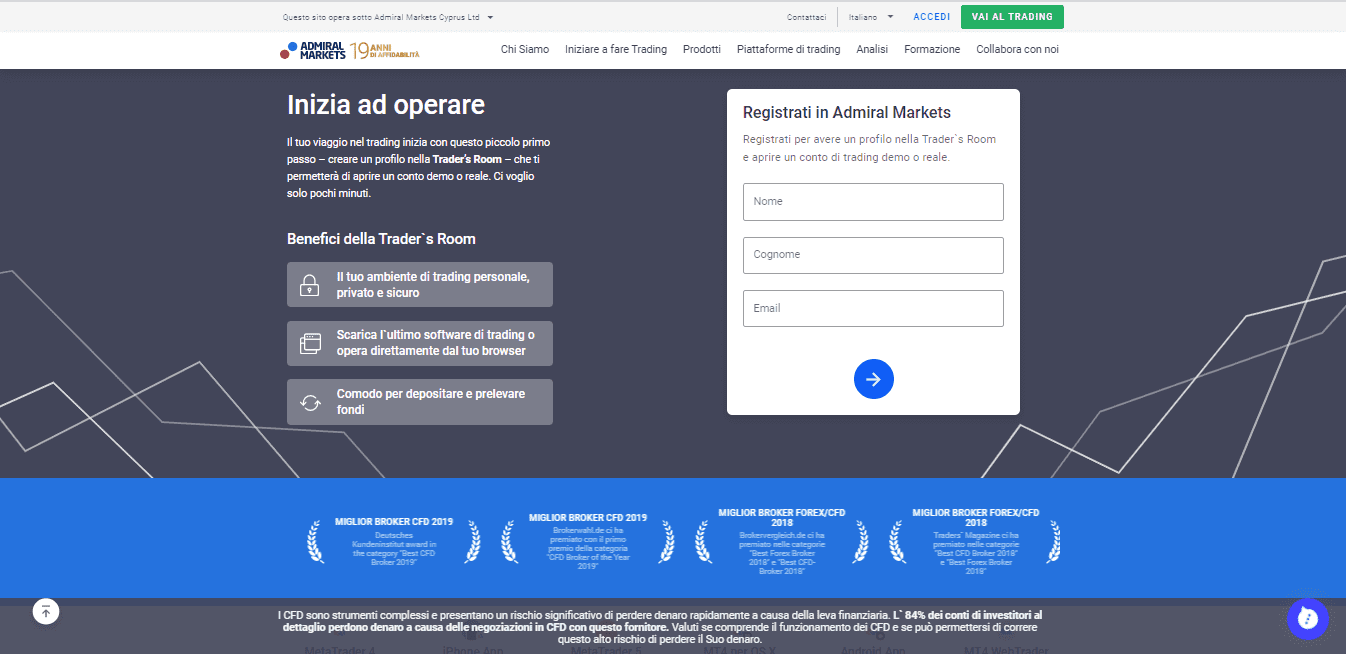The image size is (1346, 654).
Task: Click the Brokerwahl.de CFD 2019 award
Action: pyautogui.click(x=588, y=541)
